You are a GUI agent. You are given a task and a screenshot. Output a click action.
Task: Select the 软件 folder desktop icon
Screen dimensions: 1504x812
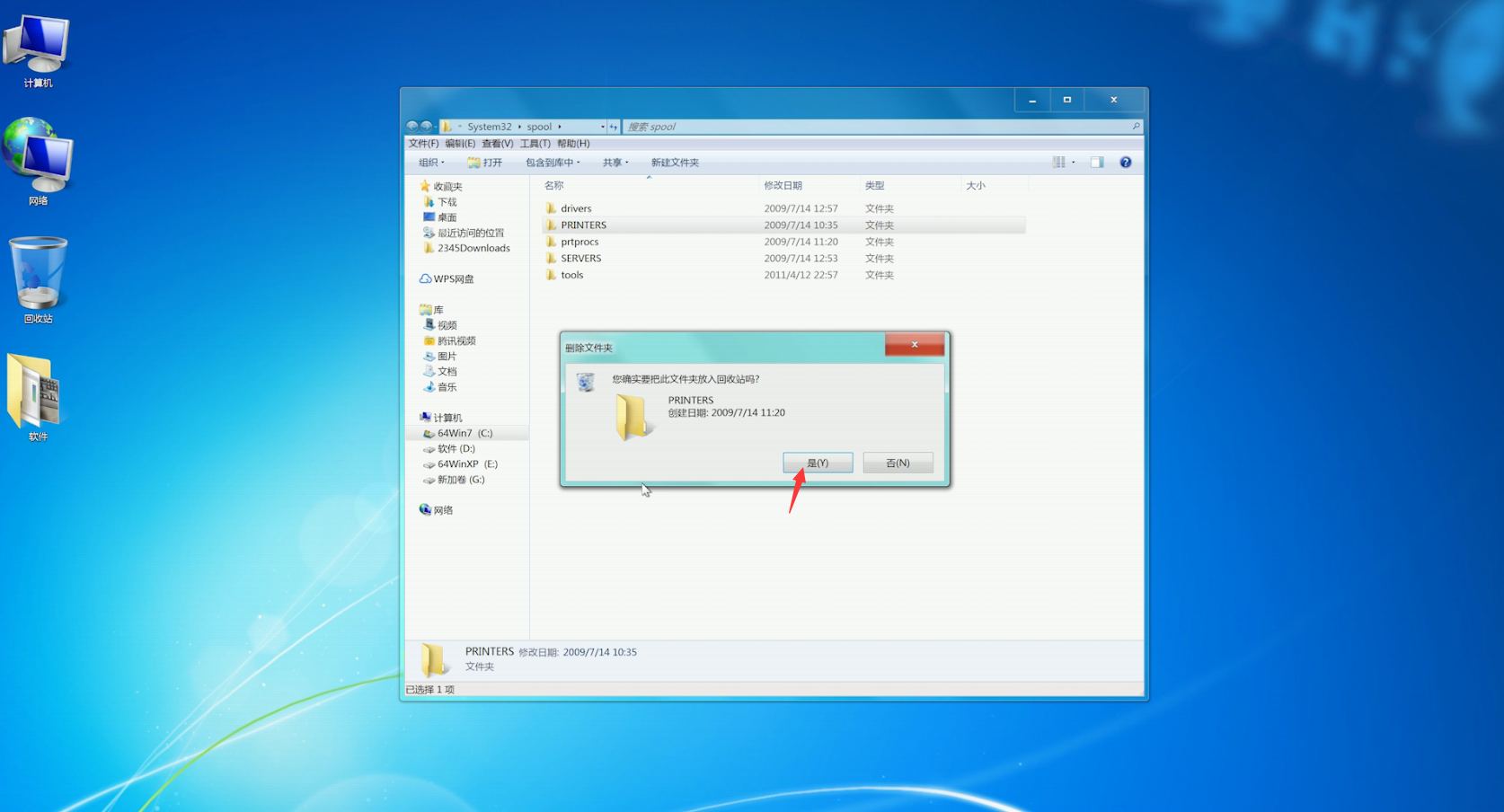34,398
